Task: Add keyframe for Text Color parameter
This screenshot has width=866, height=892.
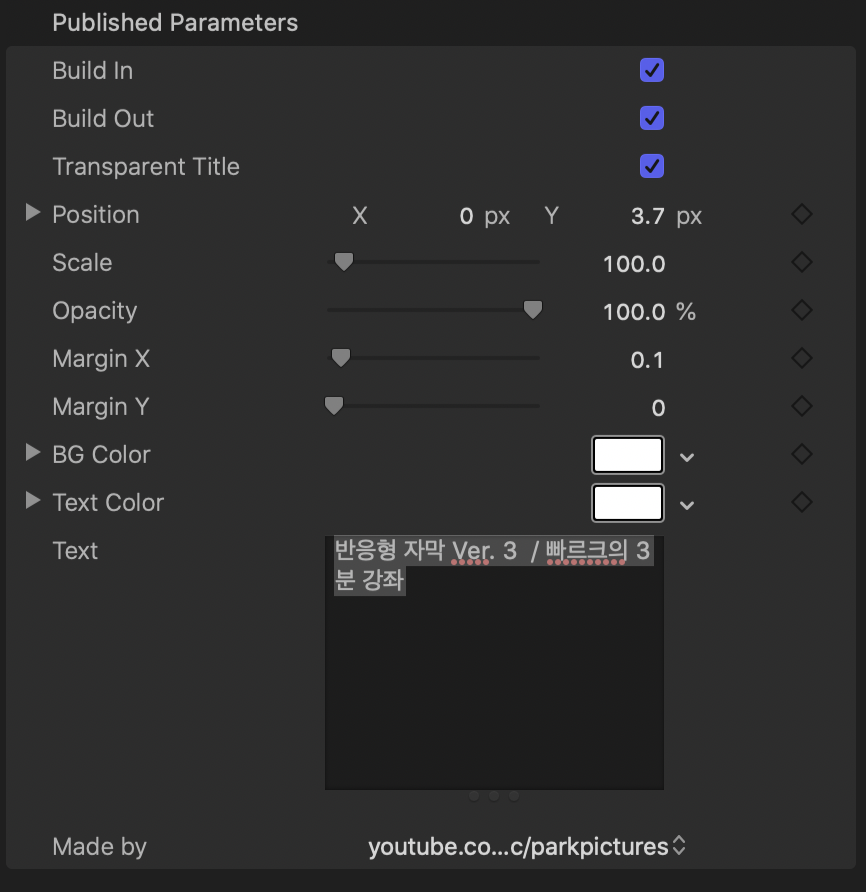Action: pos(802,502)
